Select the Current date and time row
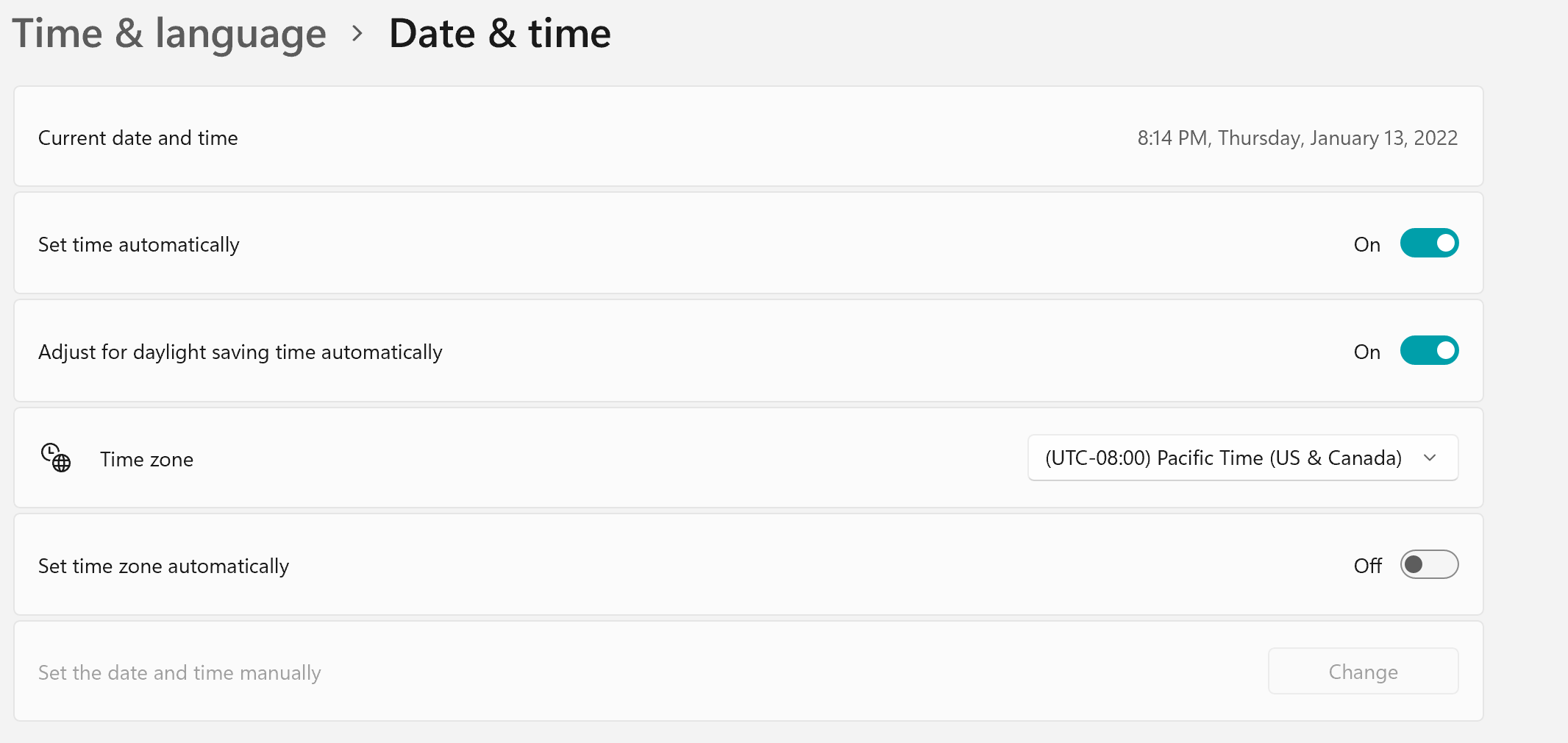 tap(749, 137)
